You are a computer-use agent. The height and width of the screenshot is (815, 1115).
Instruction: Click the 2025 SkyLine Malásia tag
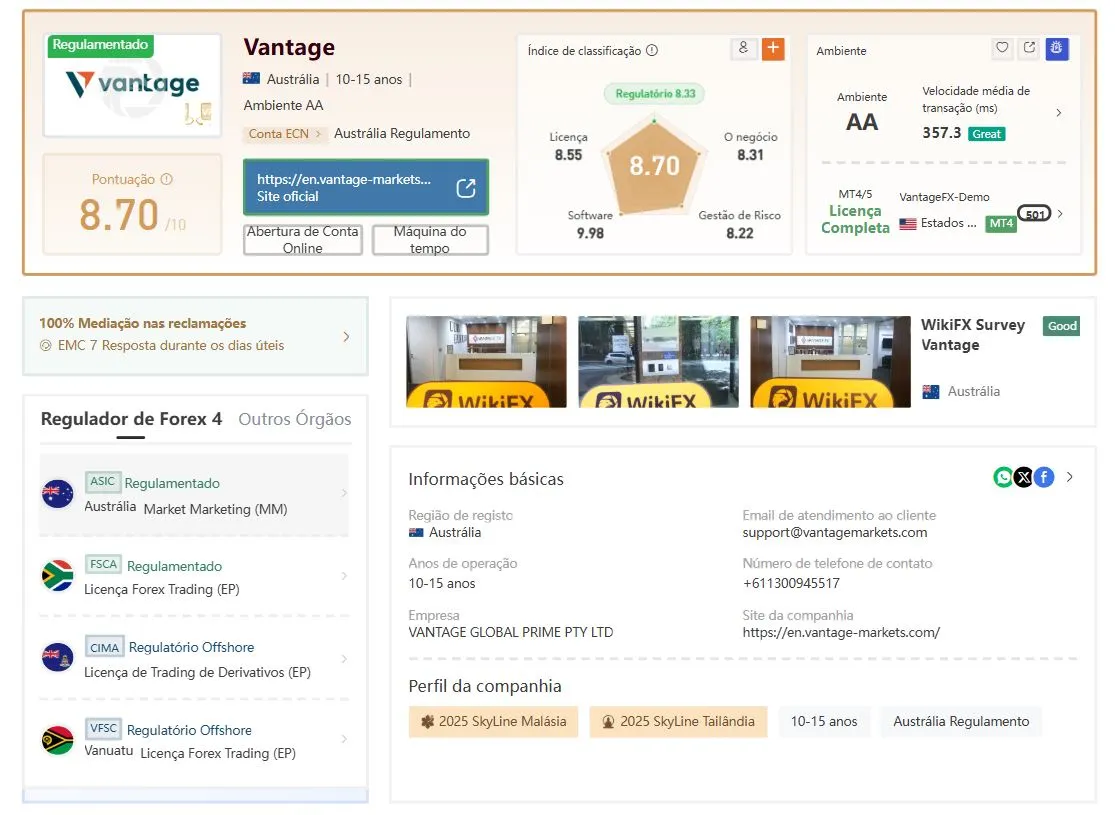(494, 722)
